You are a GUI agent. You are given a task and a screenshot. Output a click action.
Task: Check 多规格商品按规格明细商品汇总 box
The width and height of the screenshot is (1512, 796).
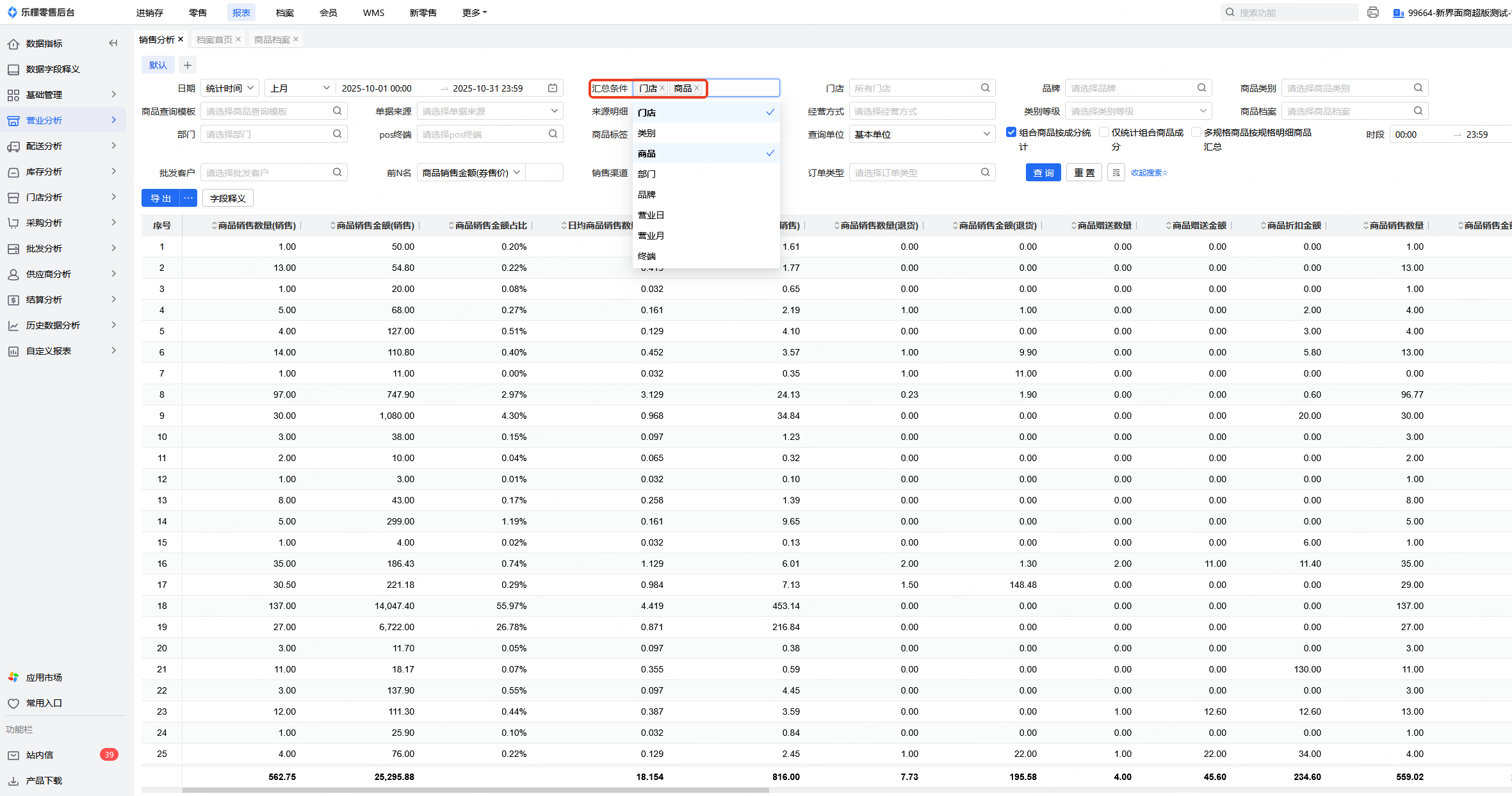(x=1196, y=132)
